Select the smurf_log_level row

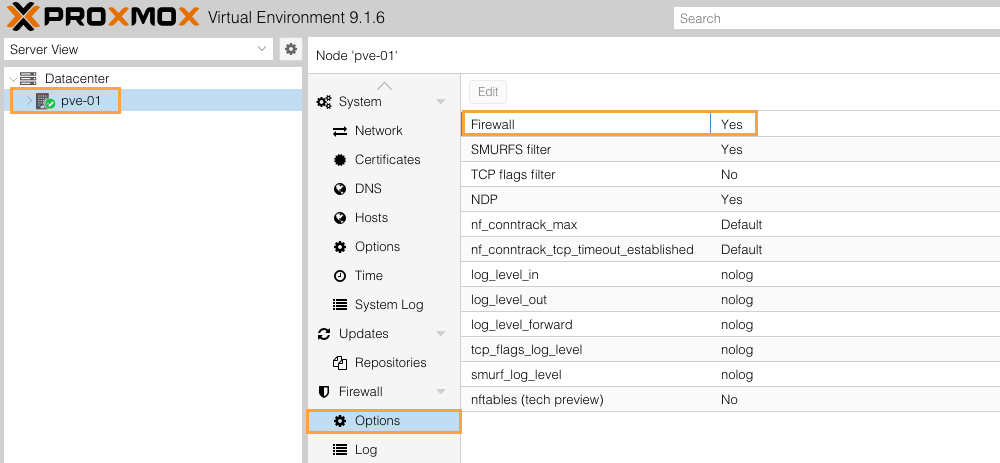tap(730, 374)
